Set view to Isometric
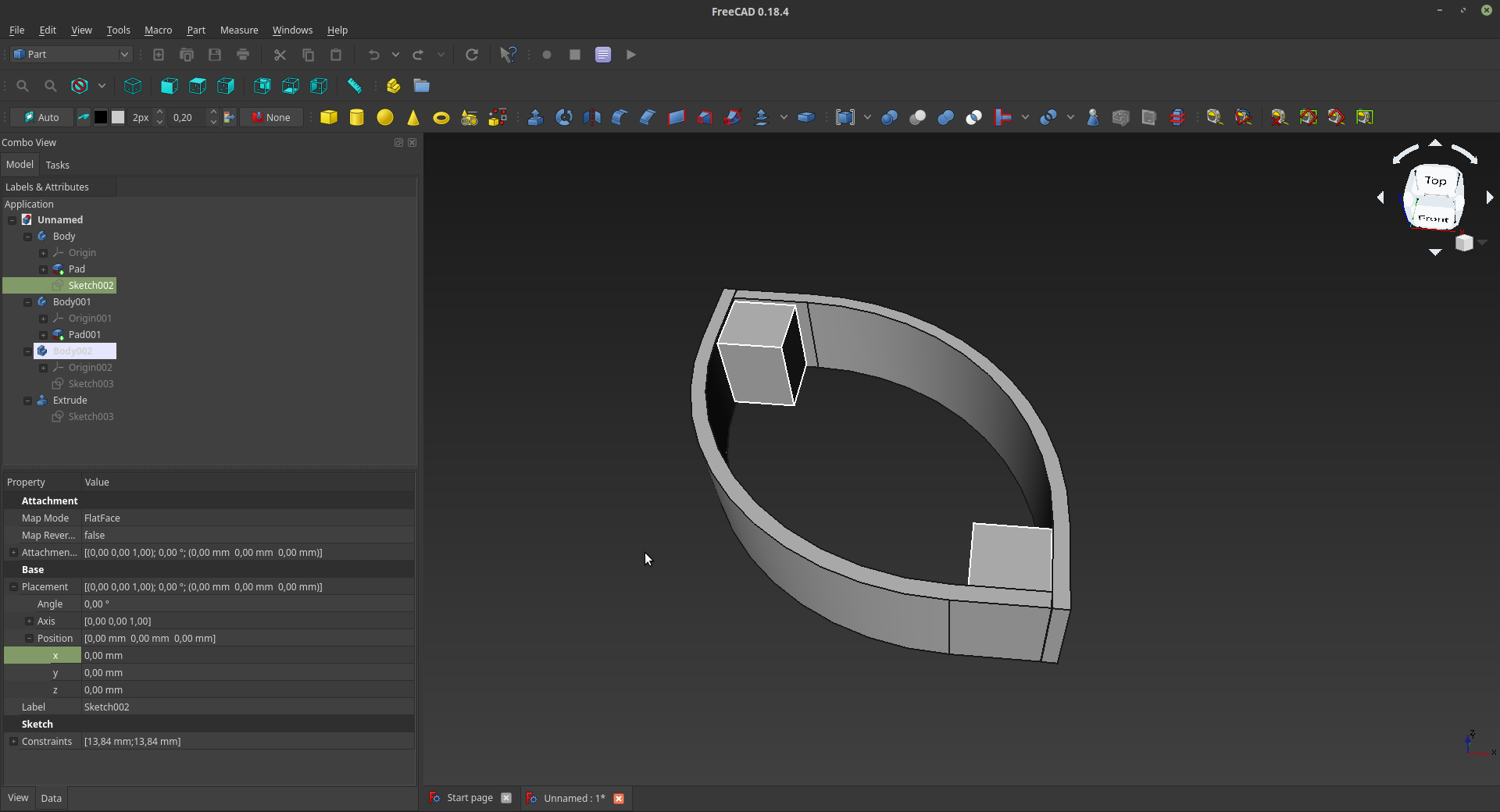 click(x=133, y=86)
